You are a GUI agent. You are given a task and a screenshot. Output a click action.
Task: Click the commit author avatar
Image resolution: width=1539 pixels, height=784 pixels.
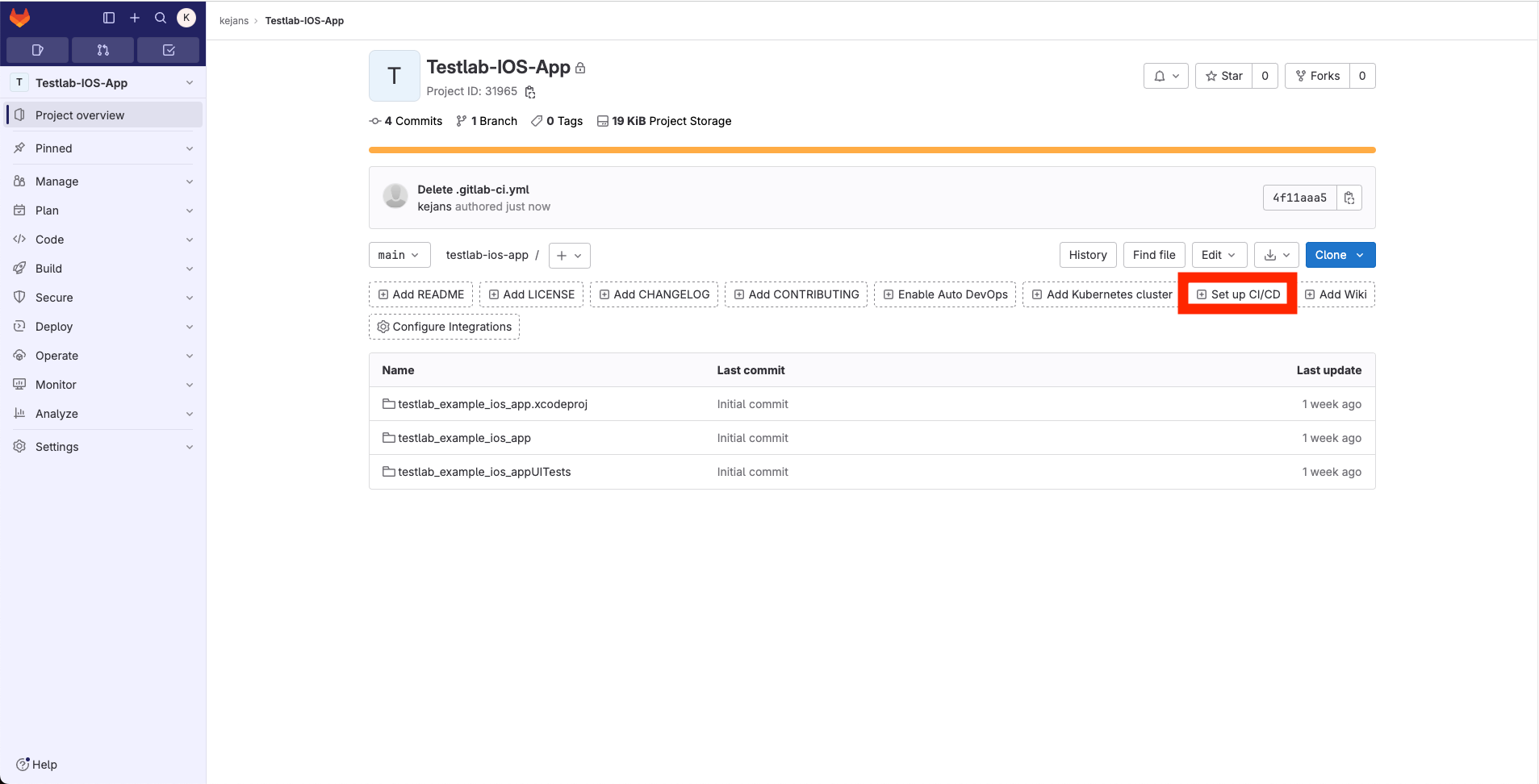pyautogui.click(x=395, y=196)
